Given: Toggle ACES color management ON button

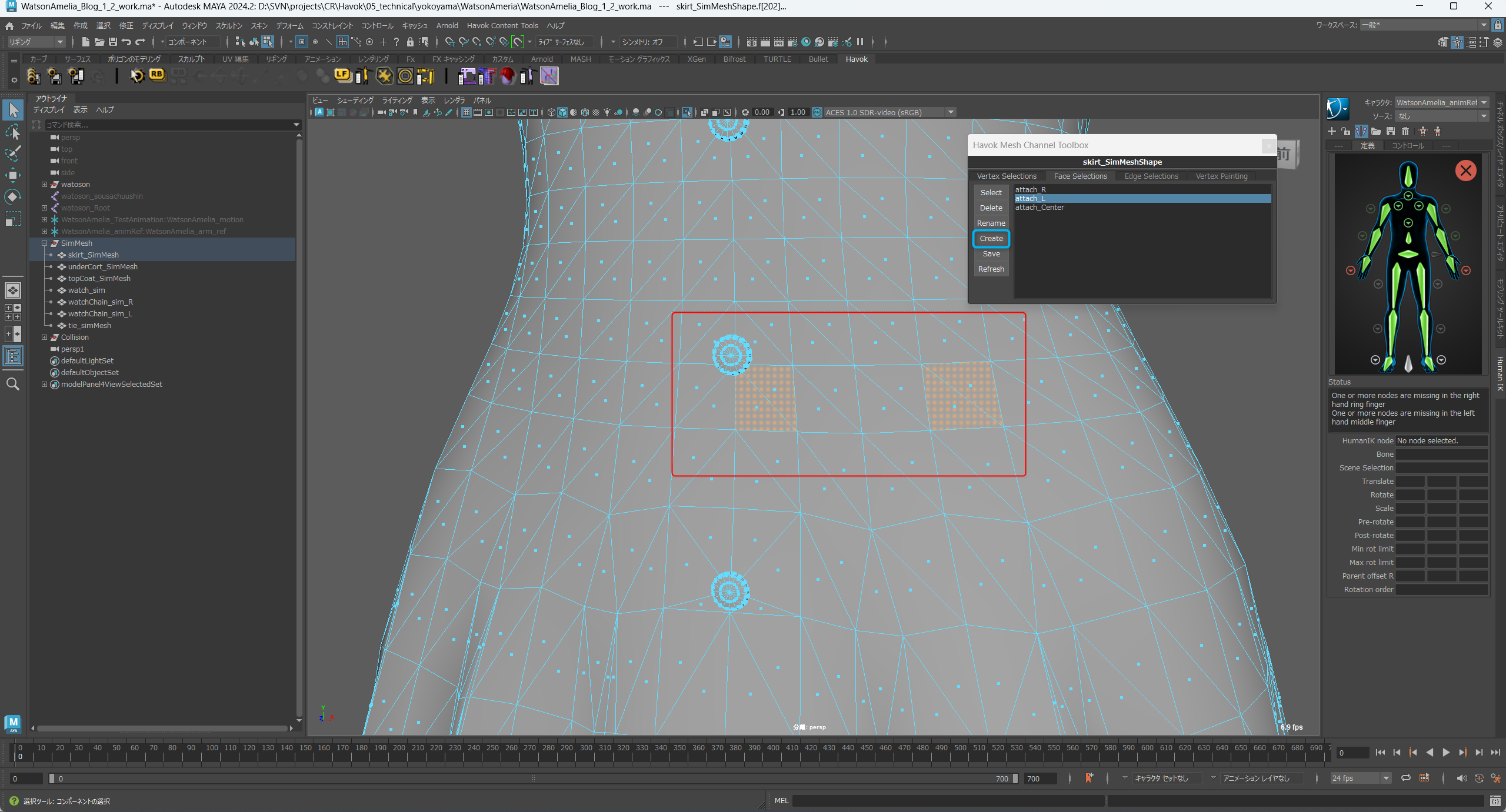Looking at the screenshot, I should (x=817, y=112).
